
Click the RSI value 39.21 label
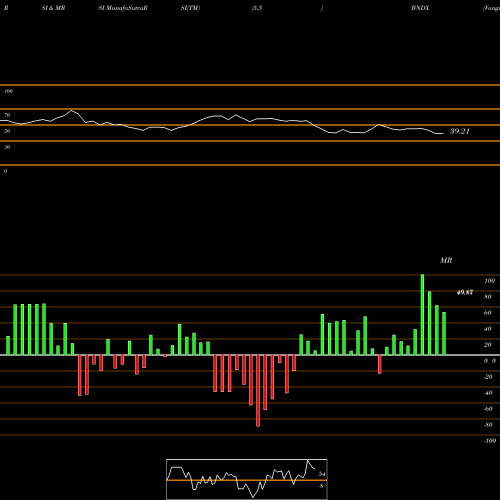tap(460, 131)
